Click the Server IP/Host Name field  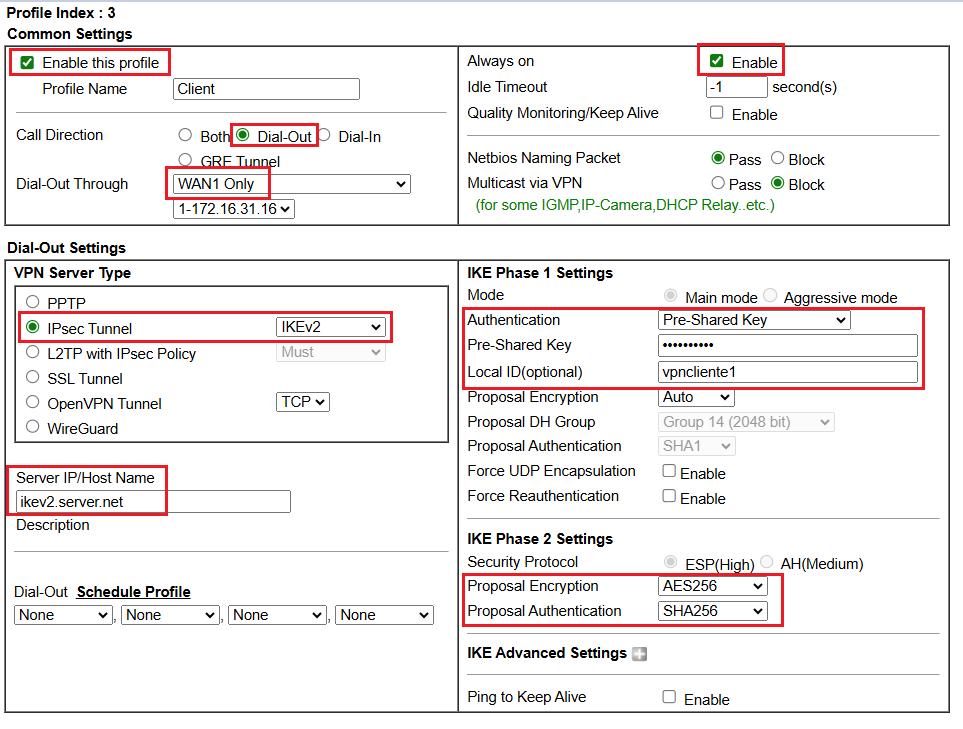pos(153,502)
